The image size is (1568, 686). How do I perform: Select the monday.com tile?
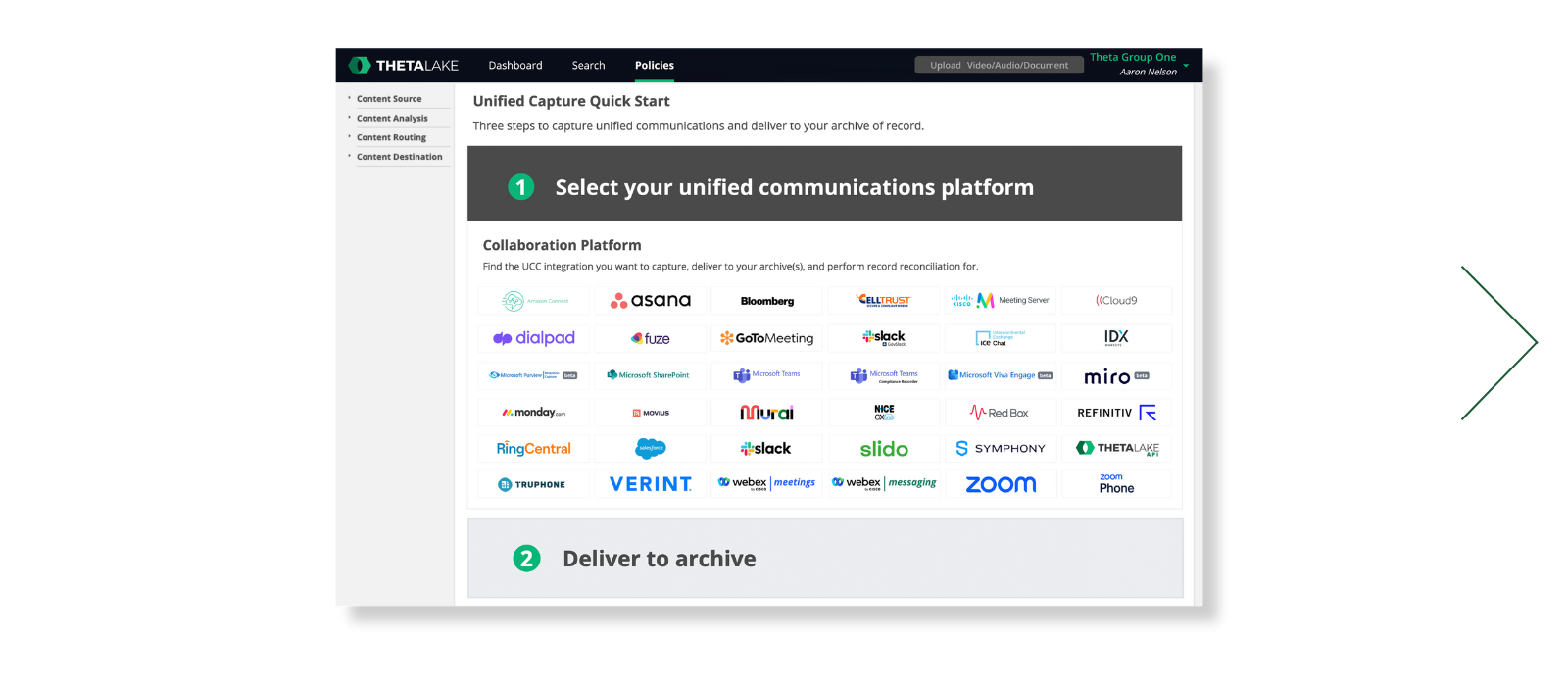(x=534, y=413)
